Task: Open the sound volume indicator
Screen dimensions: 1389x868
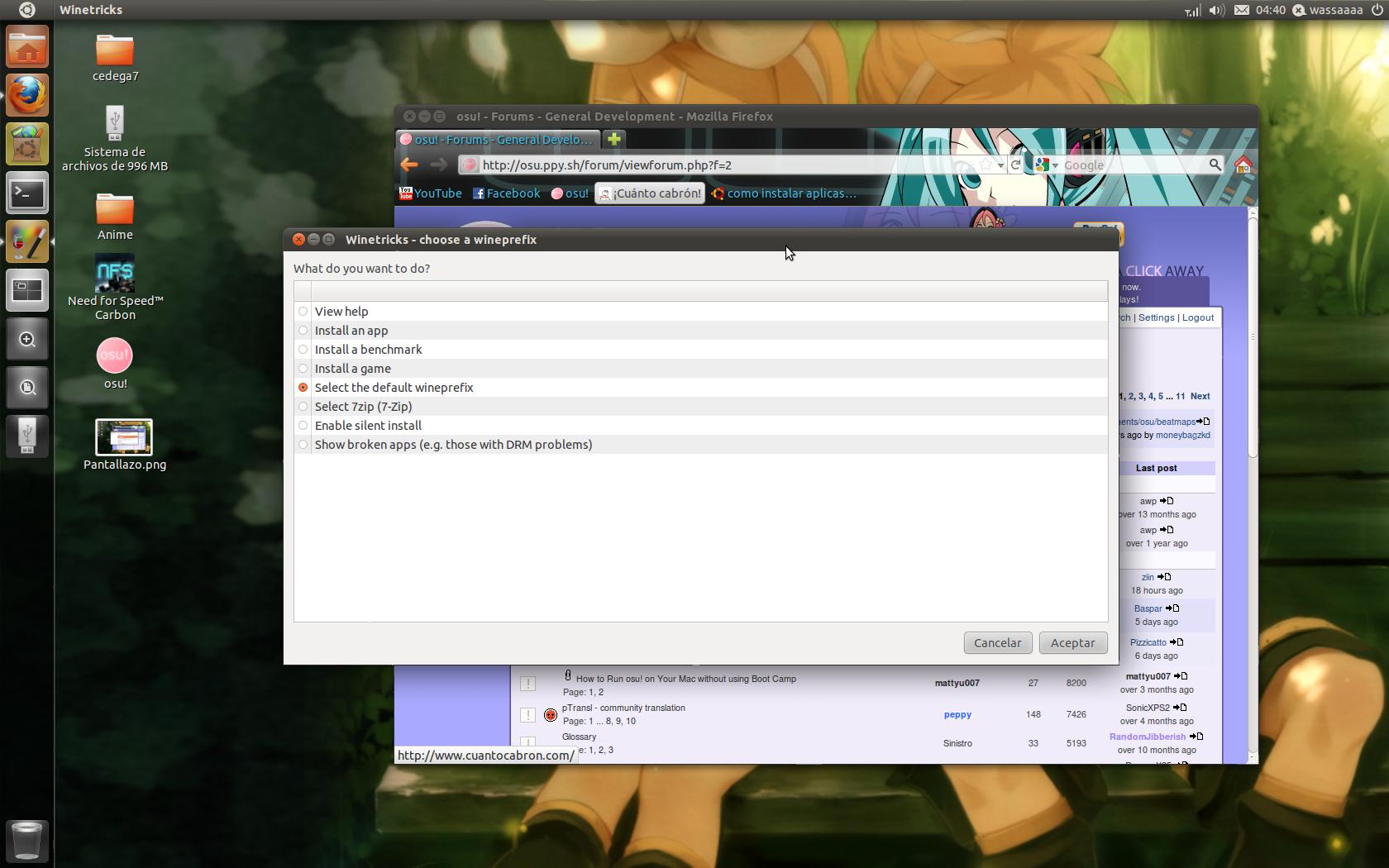Action: pyautogui.click(x=1216, y=10)
